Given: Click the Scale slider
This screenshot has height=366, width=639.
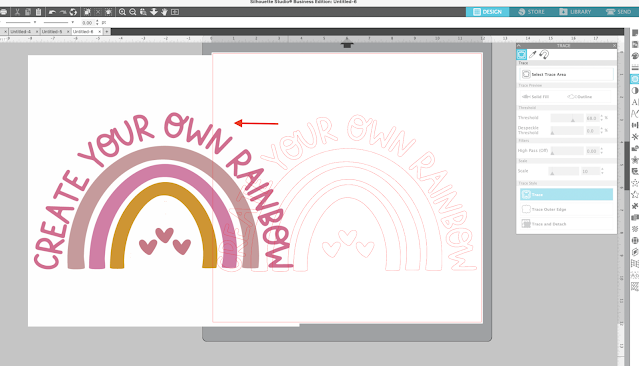Looking at the screenshot, I should coord(563,171).
